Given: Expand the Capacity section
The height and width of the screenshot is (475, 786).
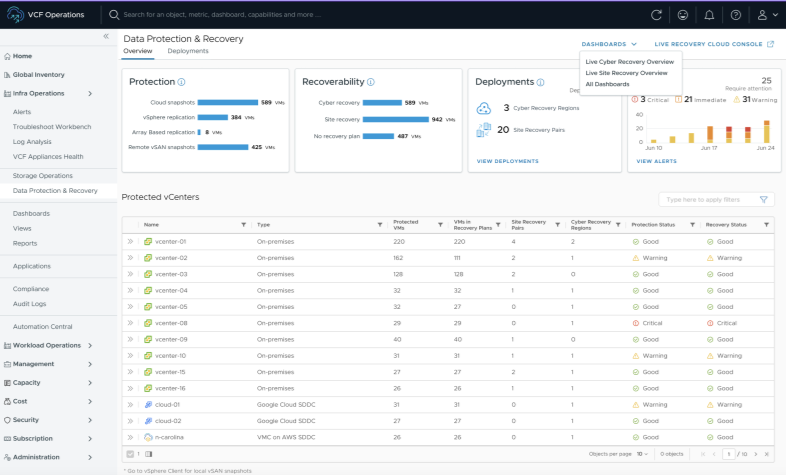Looking at the screenshot, I should (90, 383).
